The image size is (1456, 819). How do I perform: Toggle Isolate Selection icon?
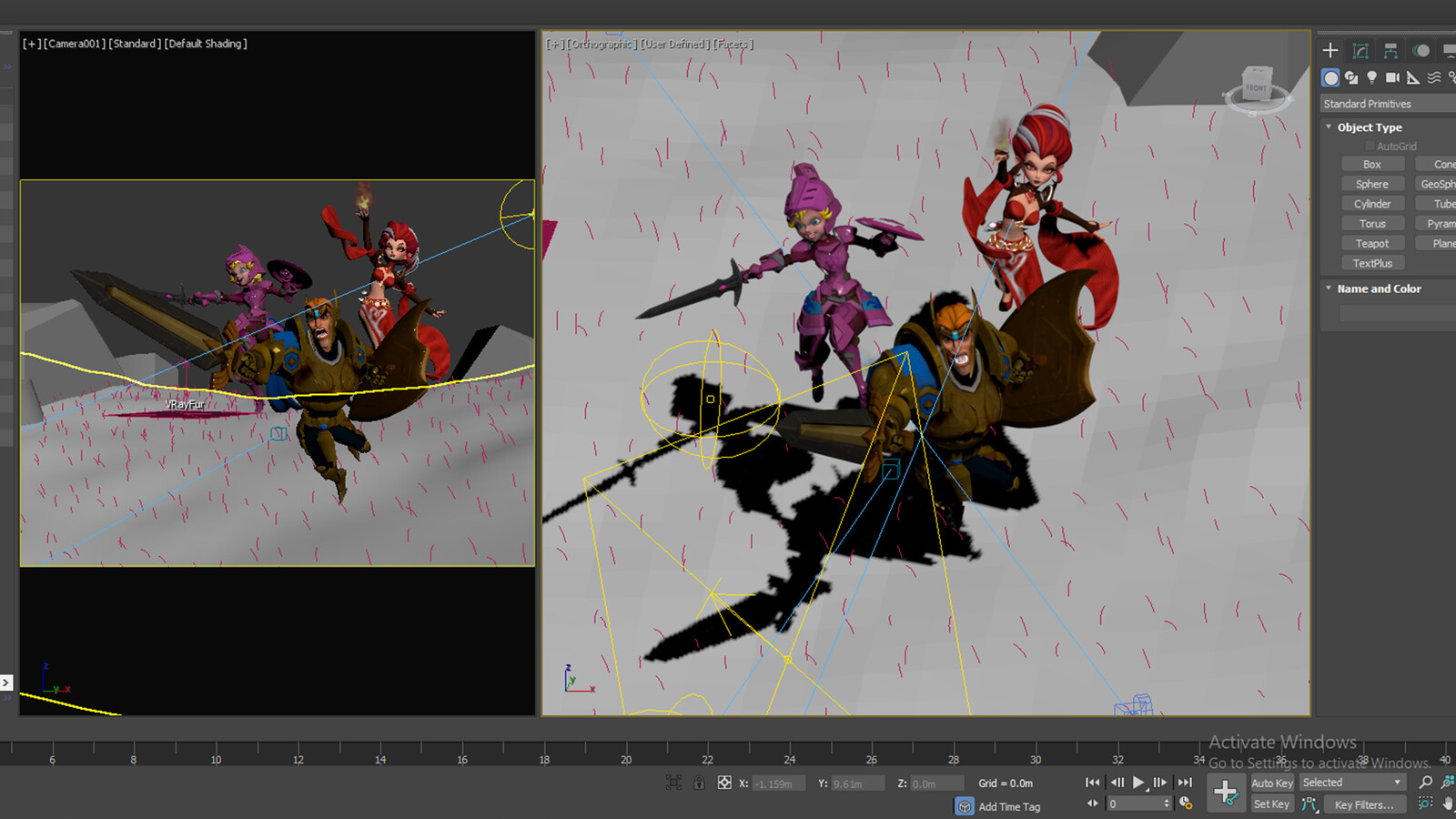point(673,783)
